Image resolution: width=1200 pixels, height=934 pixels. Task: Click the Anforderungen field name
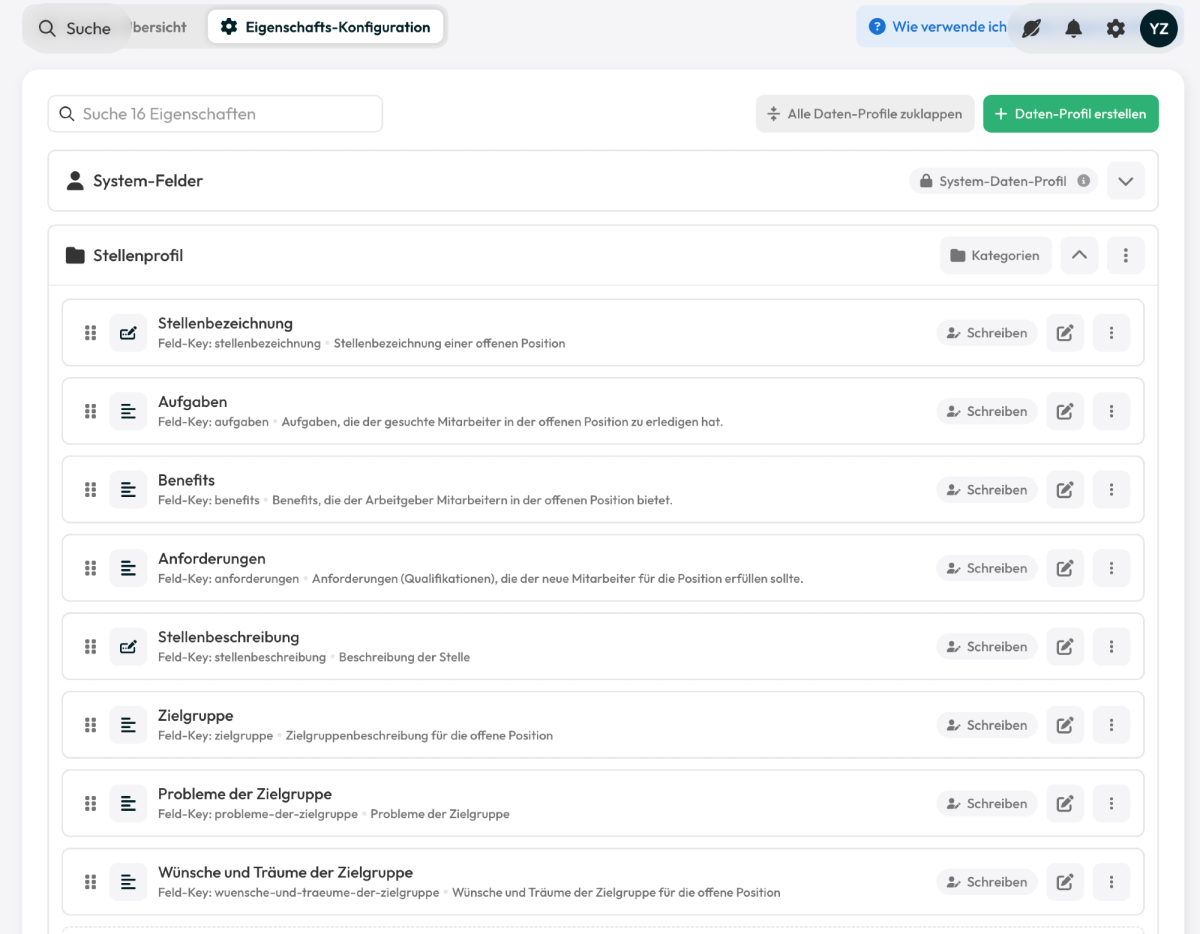tap(212, 559)
